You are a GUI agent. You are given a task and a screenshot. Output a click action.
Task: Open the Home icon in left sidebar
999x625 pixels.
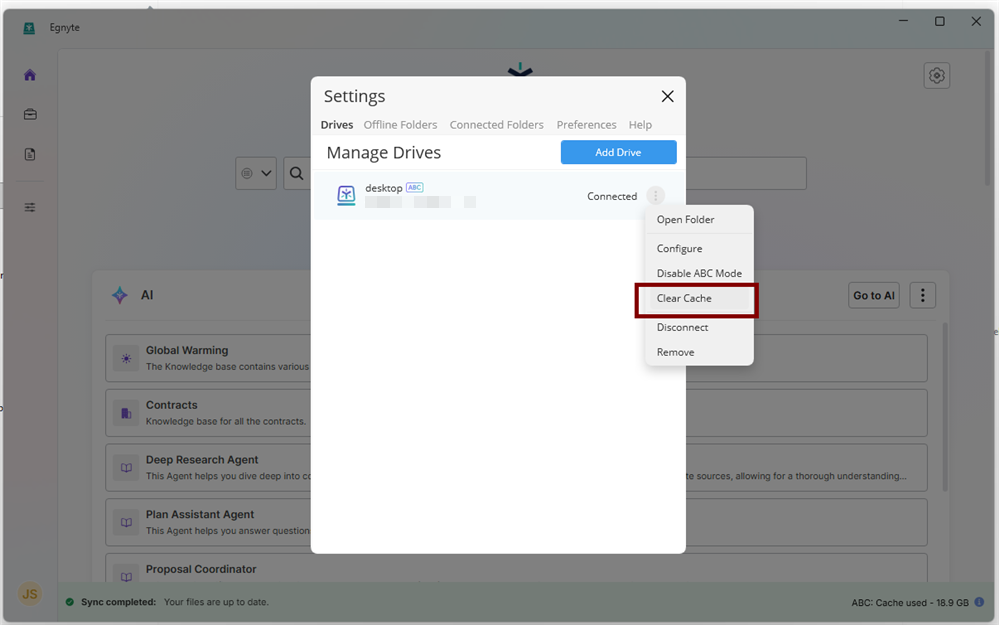(x=30, y=75)
